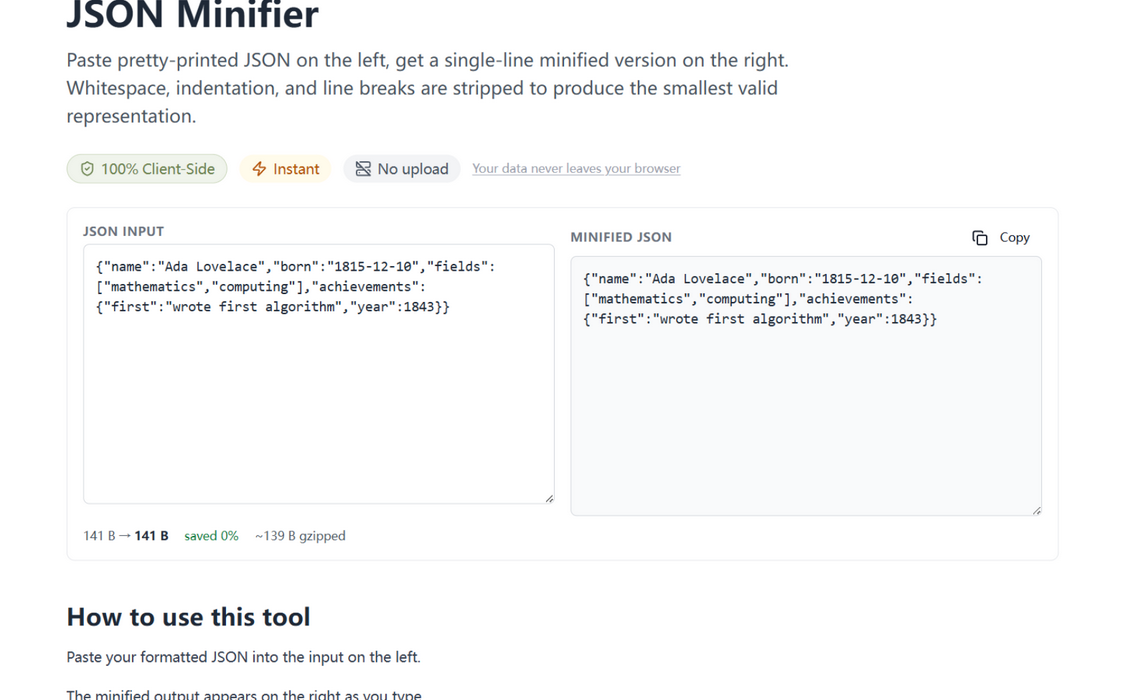The height and width of the screenshot is (700, 1140).
Task: Click the resize handle of Minified JSON box
Action: 1037,511
